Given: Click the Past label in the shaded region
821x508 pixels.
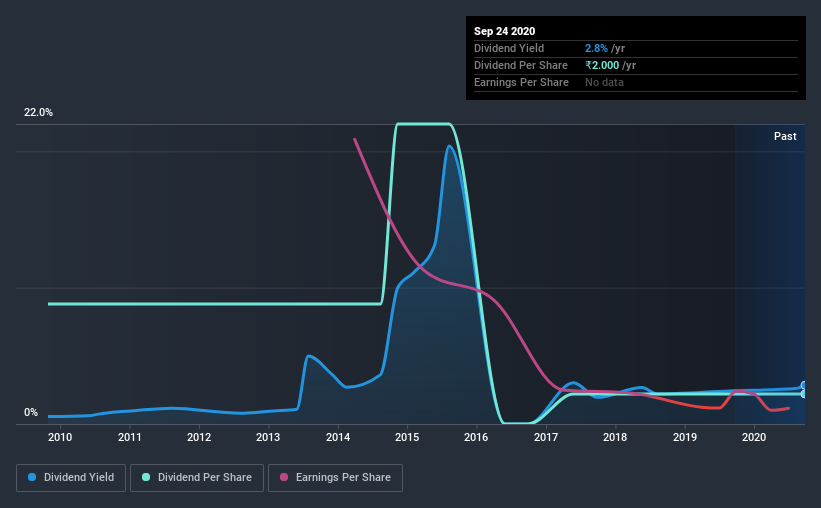Looking at the screenshot, I should (785, 136).
